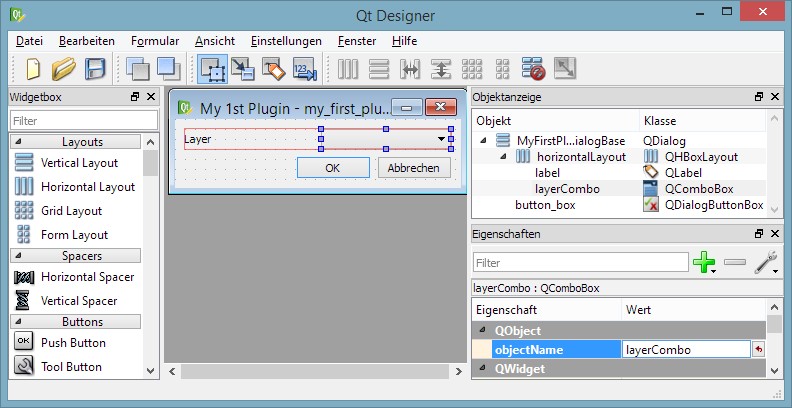Click the minus remove property icon
This screenshot has height=408, width=792.
click(735, 262)
